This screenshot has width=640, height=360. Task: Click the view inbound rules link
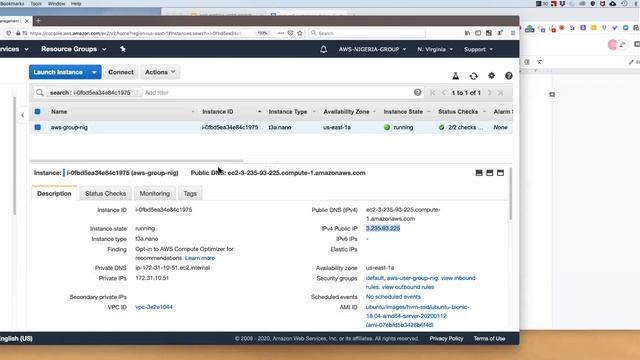coord(421,282)
